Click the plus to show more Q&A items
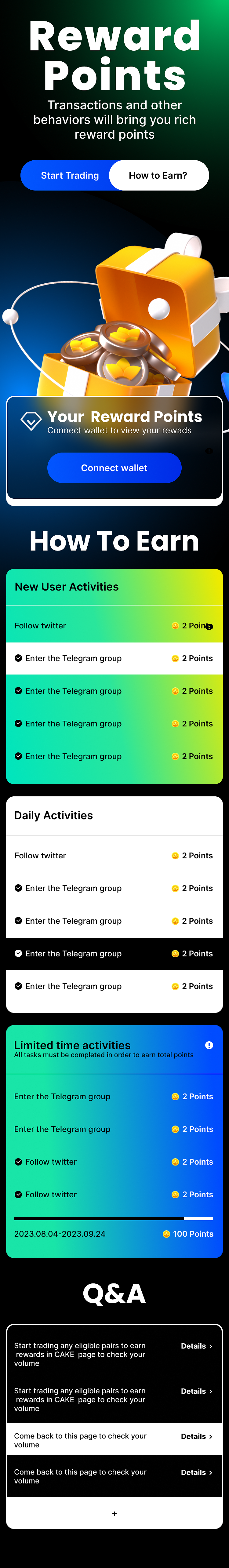This screenshot has width=229, height=1568. tap(114, 1513)
